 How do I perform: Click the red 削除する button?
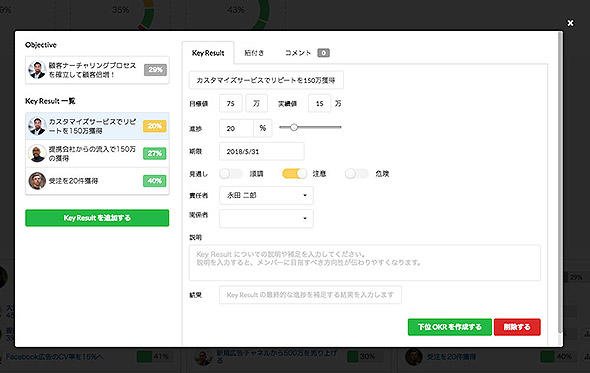517,327
